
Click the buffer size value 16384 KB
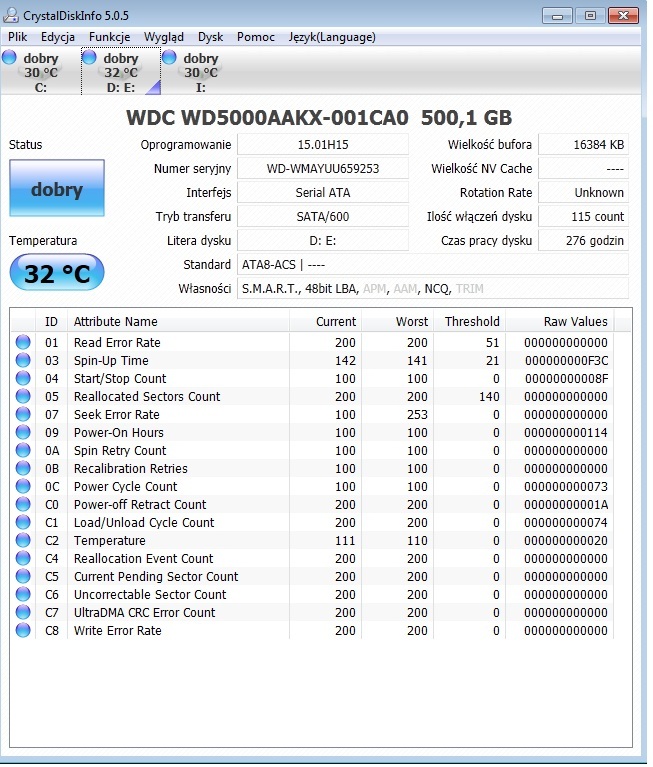pos(584,145)
